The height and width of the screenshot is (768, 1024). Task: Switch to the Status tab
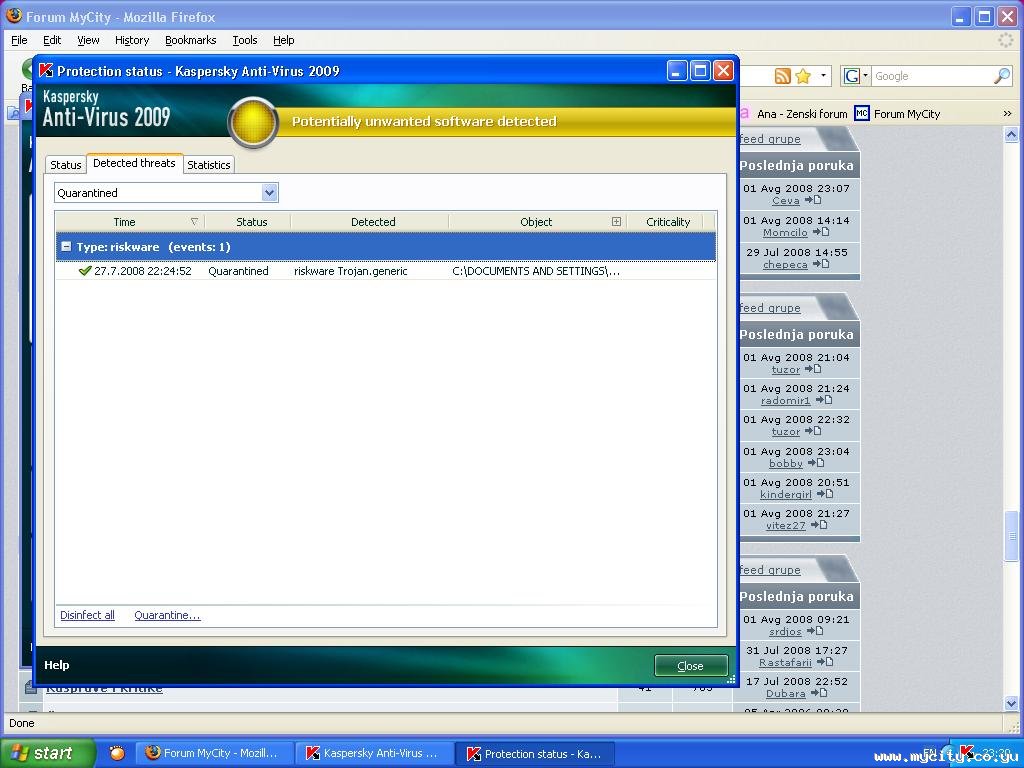click(x=66, y=165)
